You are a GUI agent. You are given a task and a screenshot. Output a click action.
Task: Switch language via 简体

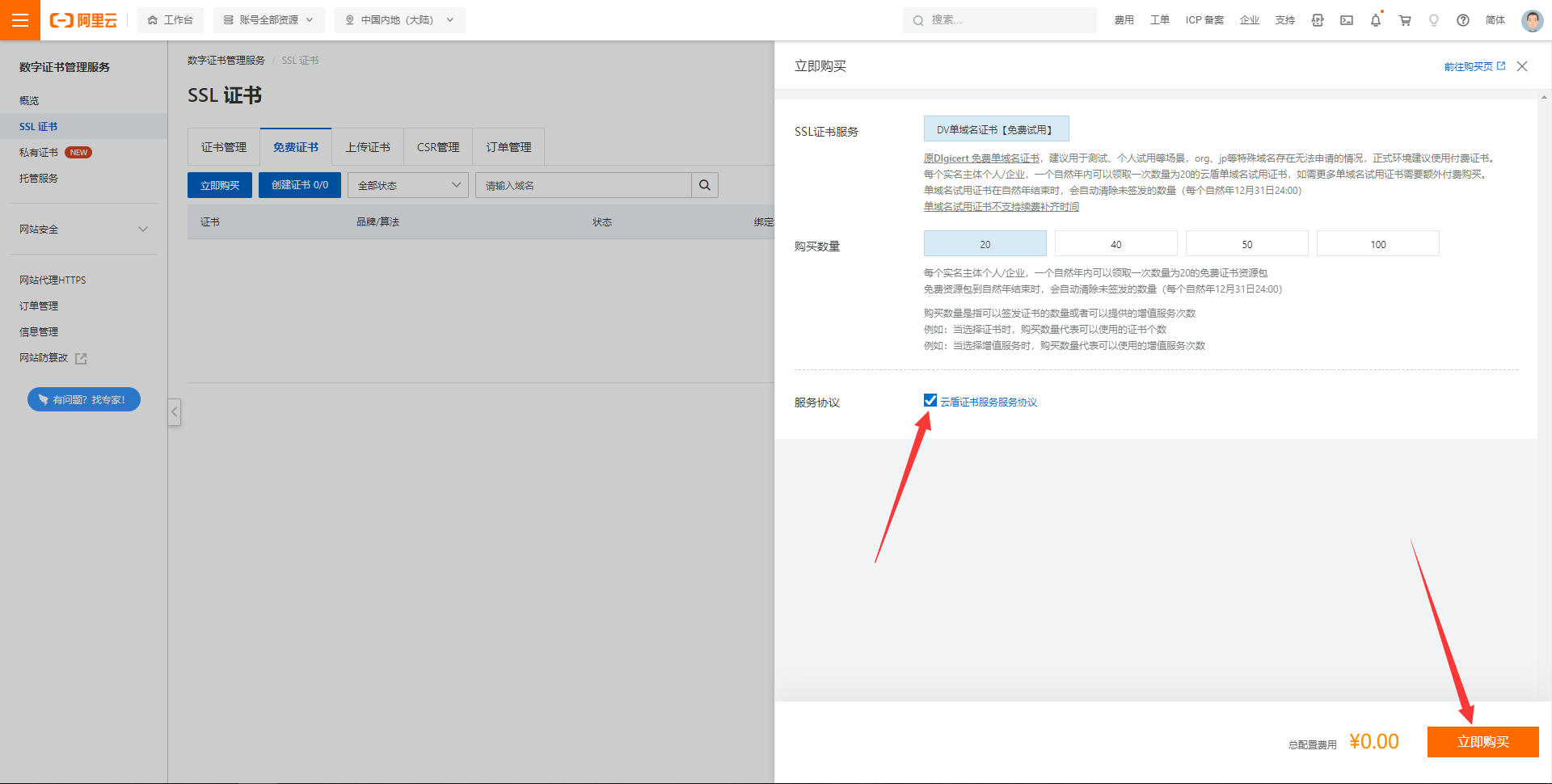pos(1495,20)
